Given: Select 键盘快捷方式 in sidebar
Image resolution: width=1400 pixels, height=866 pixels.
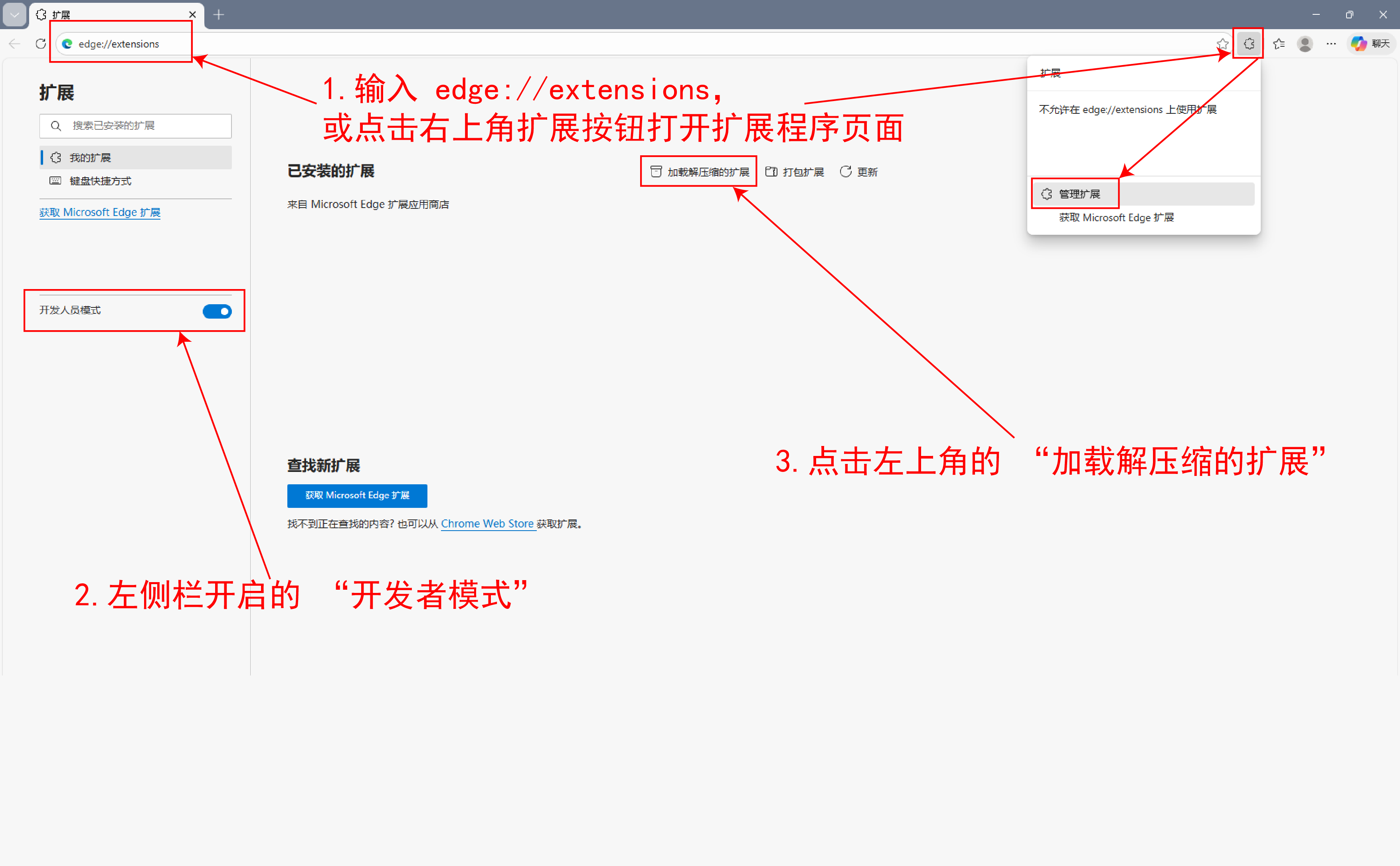Looking at the screenshot, I should coord(101,181).
